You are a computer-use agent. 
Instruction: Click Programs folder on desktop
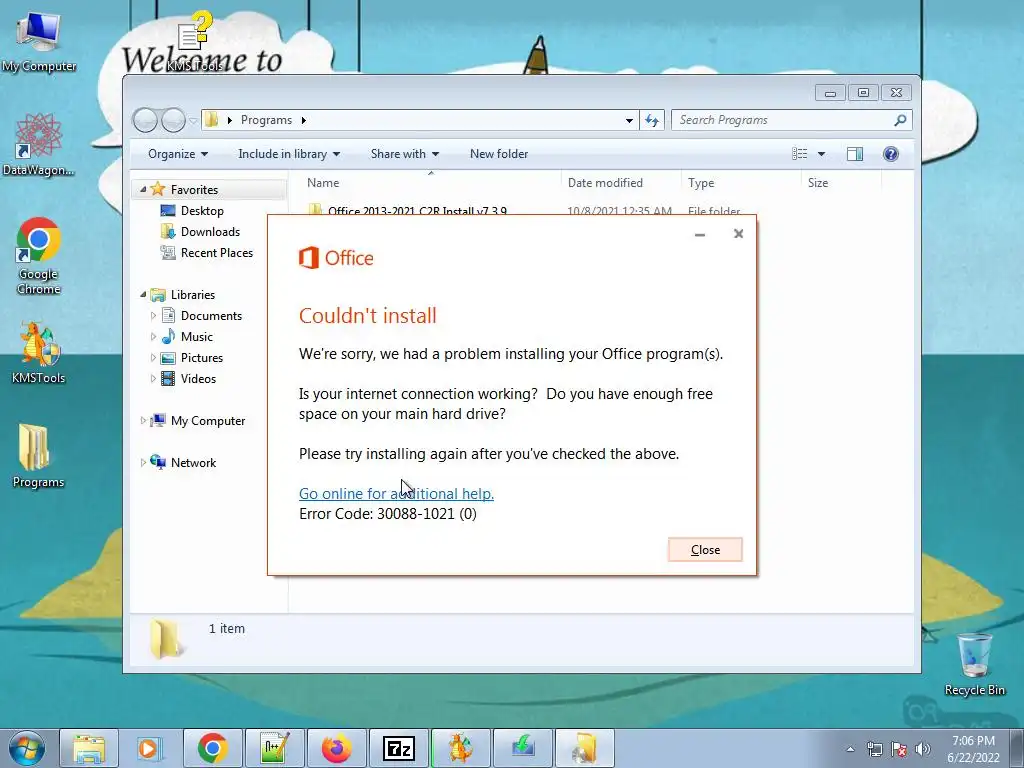pyautogui.click(x=39, y=456)
